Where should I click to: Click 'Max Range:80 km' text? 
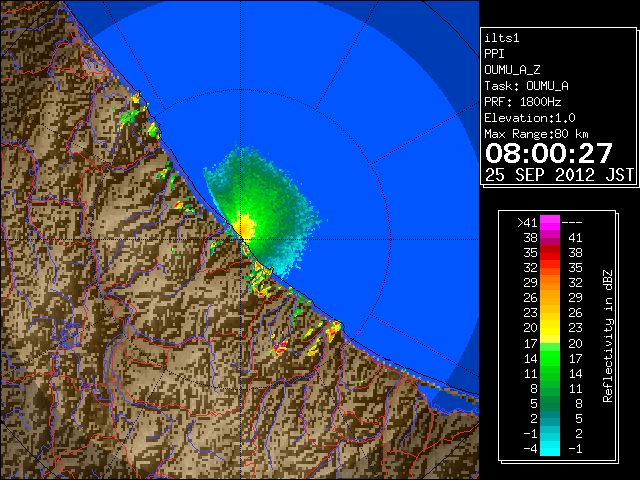(536, 134)
